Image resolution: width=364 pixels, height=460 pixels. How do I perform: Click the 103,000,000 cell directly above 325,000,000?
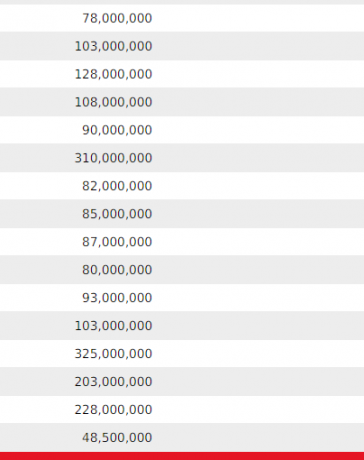point(113,326)
